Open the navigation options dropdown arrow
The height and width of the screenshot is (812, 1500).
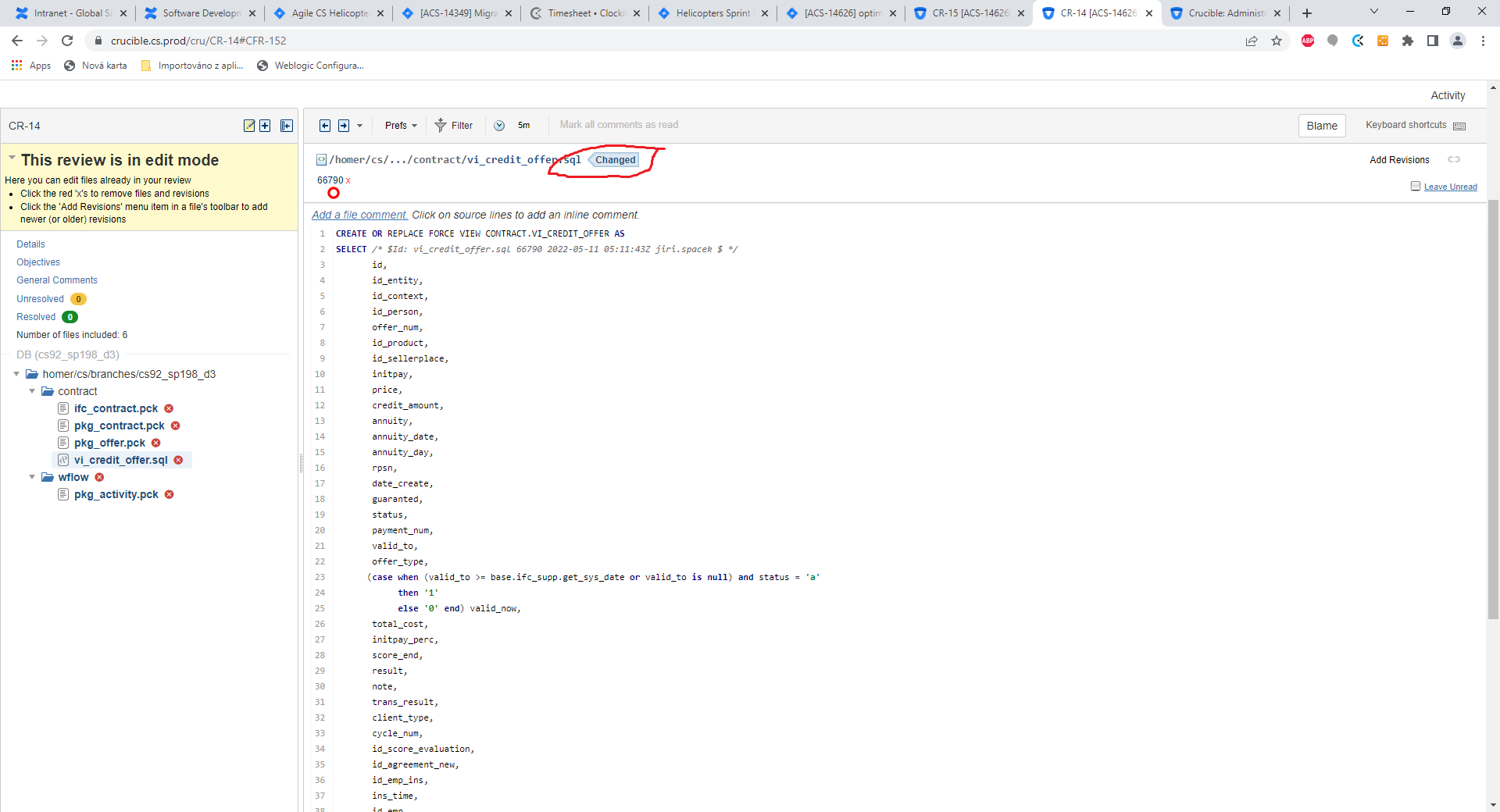(360, 126)
